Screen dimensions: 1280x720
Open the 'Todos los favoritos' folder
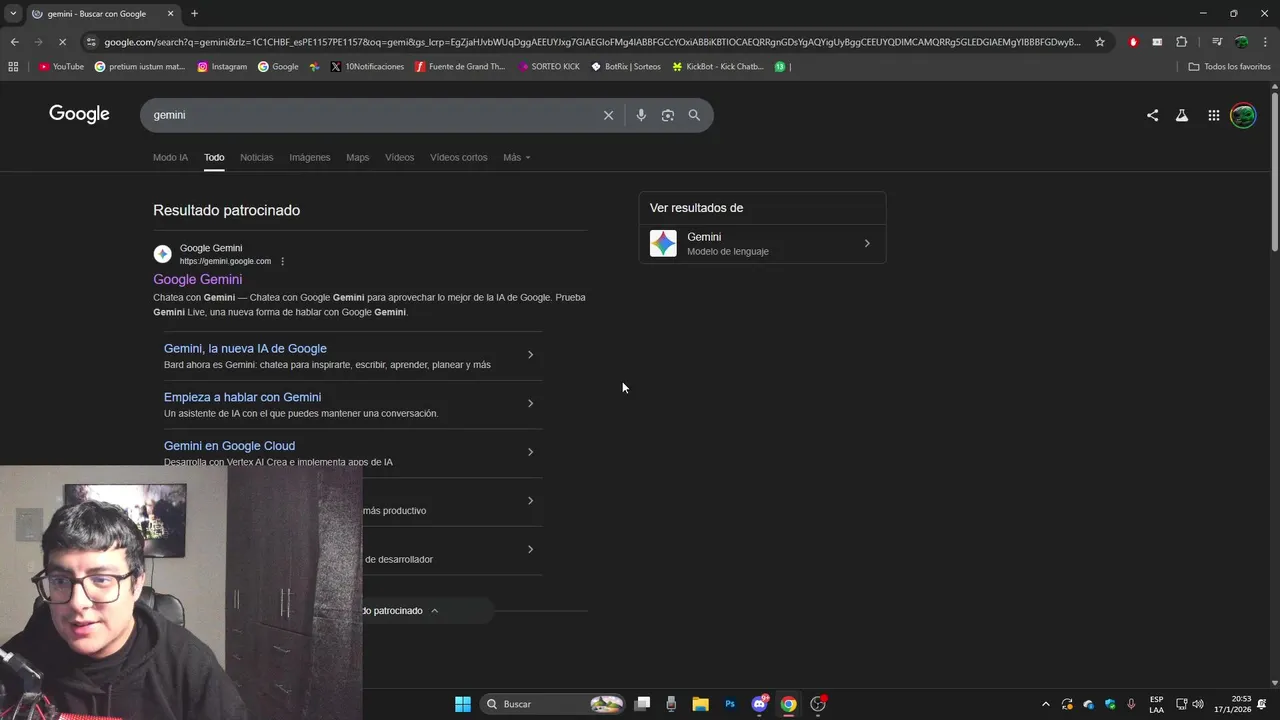click(1229, 67)
